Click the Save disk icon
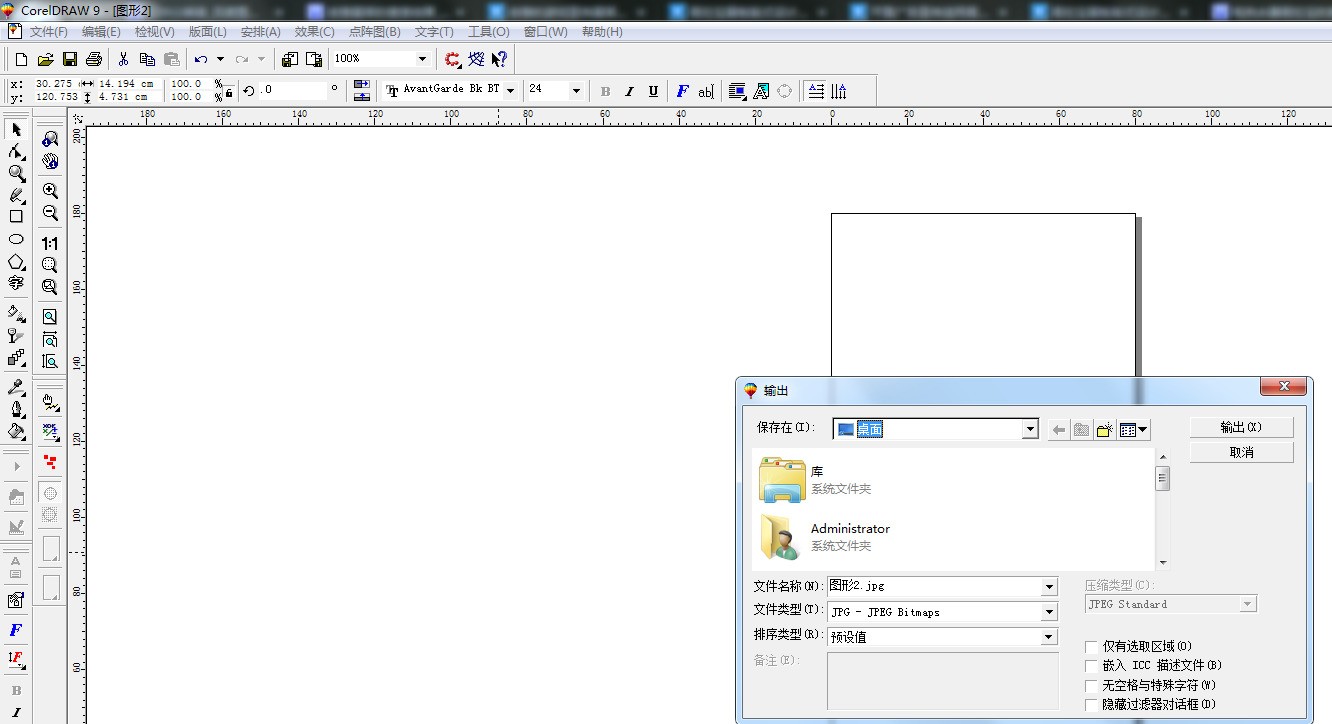The width and height of the screenshot is (1332, 724). 70,59
